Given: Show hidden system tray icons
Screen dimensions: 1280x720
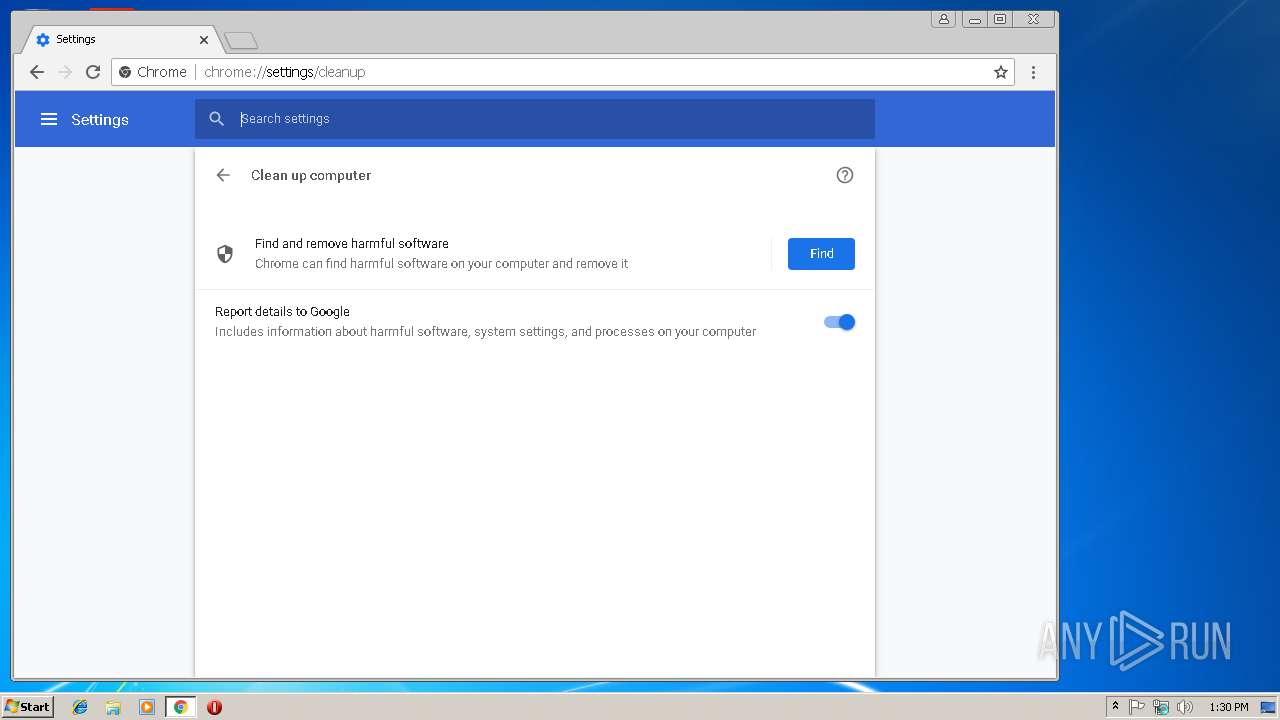Looking at the screenshot, I should [1115, 707].
